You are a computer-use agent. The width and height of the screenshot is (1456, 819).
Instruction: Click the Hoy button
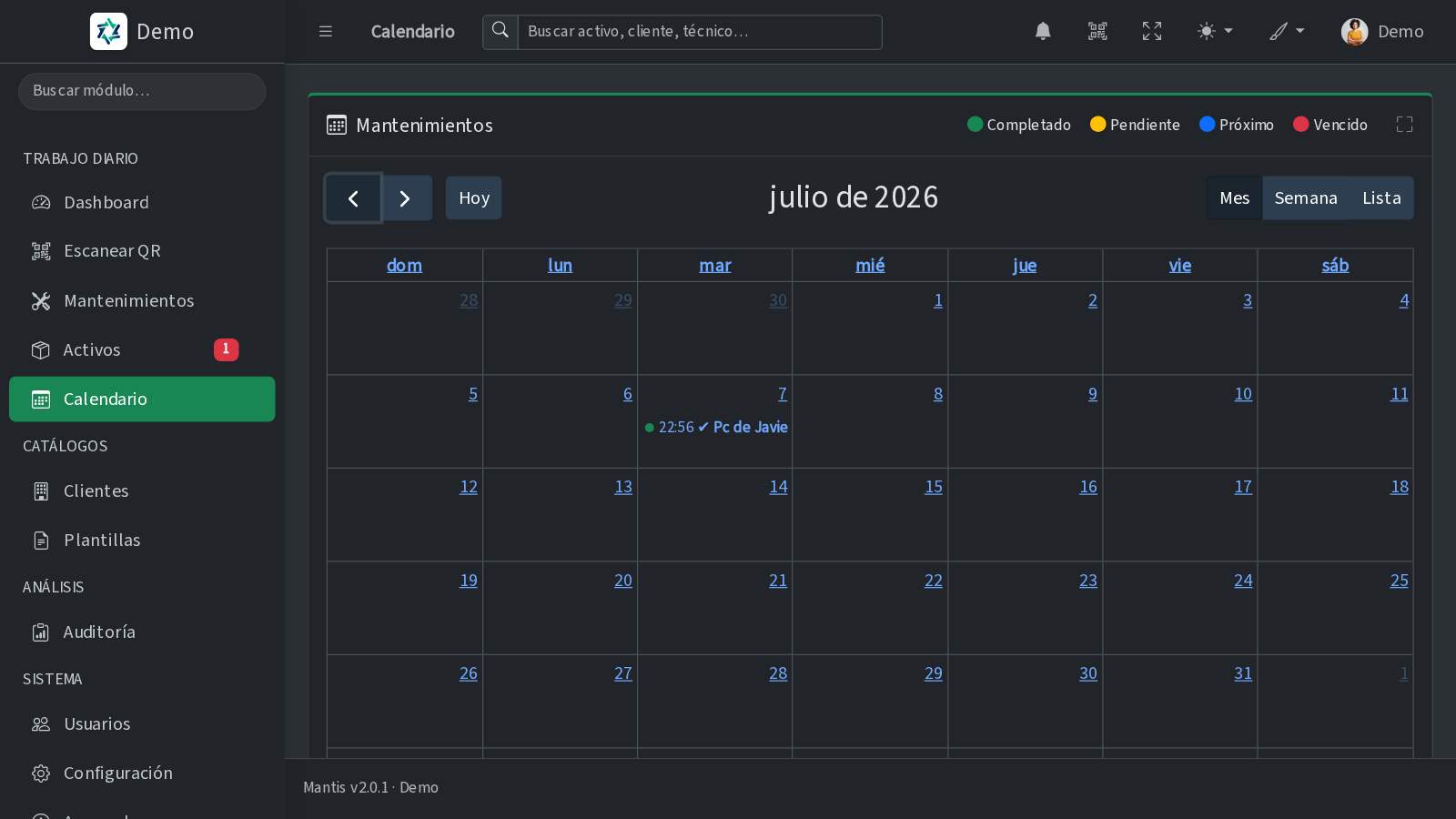click(x=473, y=198)
